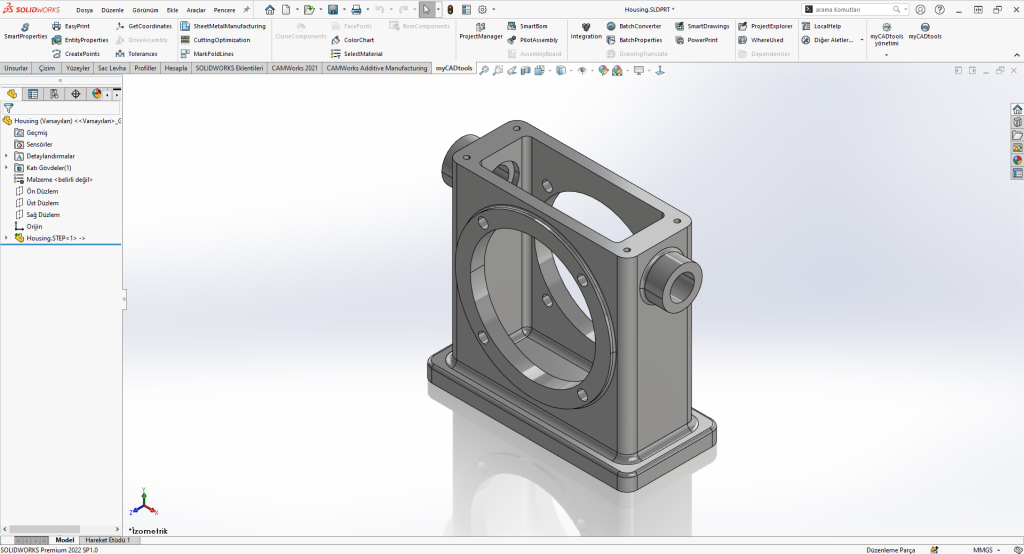Open the ProjectManager tool
The height and width of the screenshot is (554, 1024).
pyautogui.click(x=480, y=31)
